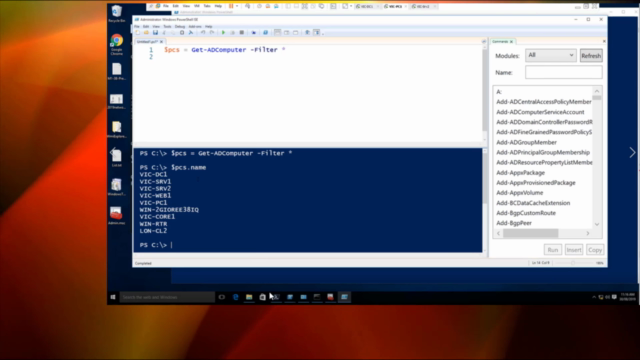Screen dimensions: 640x360
Task: Click the Open script folder icon
Action: click(146, 33)
